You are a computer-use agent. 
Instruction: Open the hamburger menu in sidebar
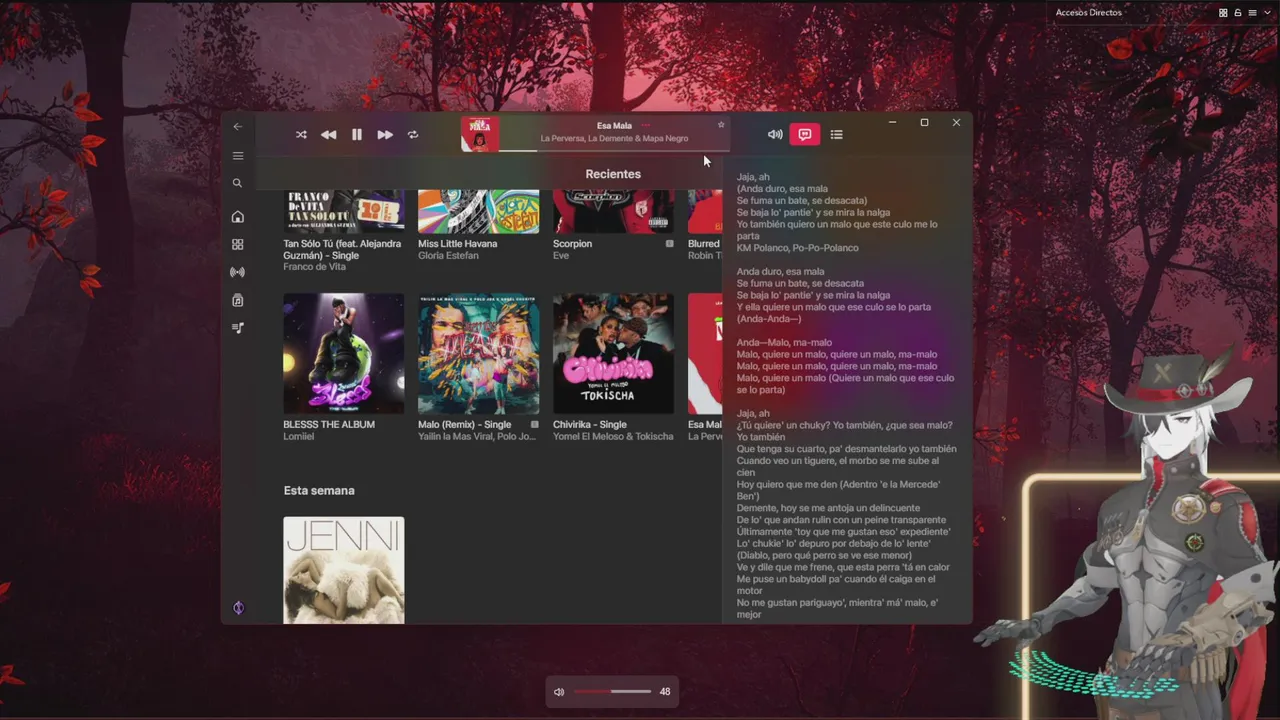(x=237, y=156)
